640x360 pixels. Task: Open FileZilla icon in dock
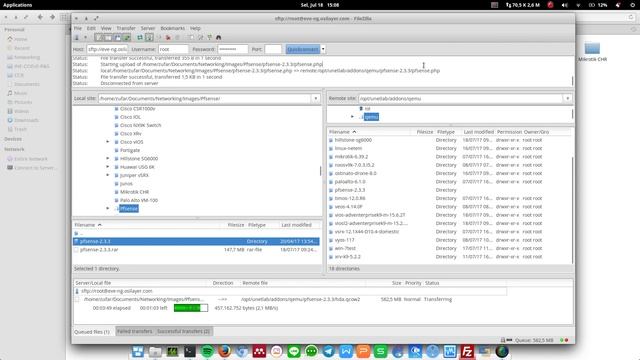pos(467,351)
